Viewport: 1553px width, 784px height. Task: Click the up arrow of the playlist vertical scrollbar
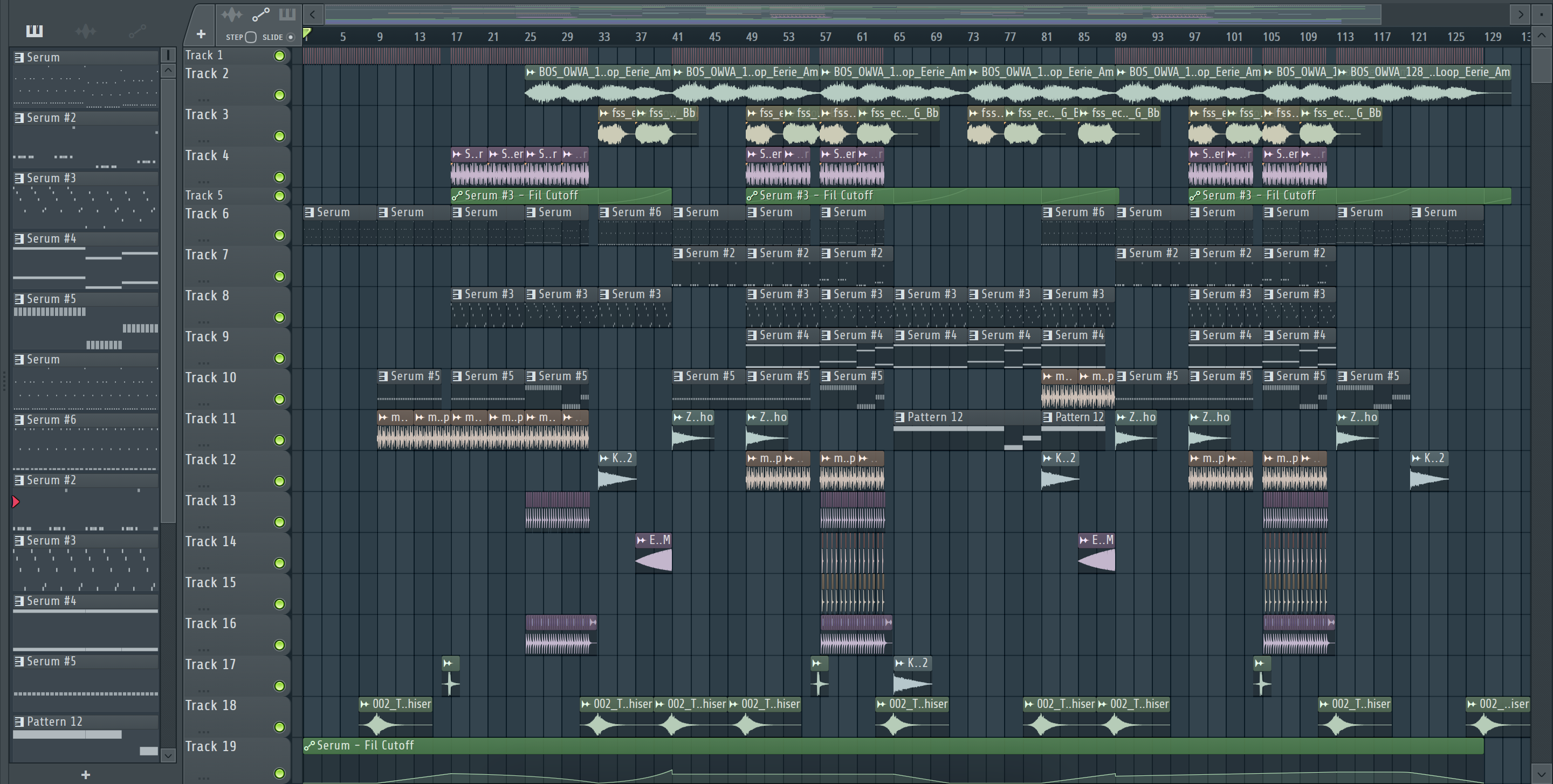pos(1541,36)
